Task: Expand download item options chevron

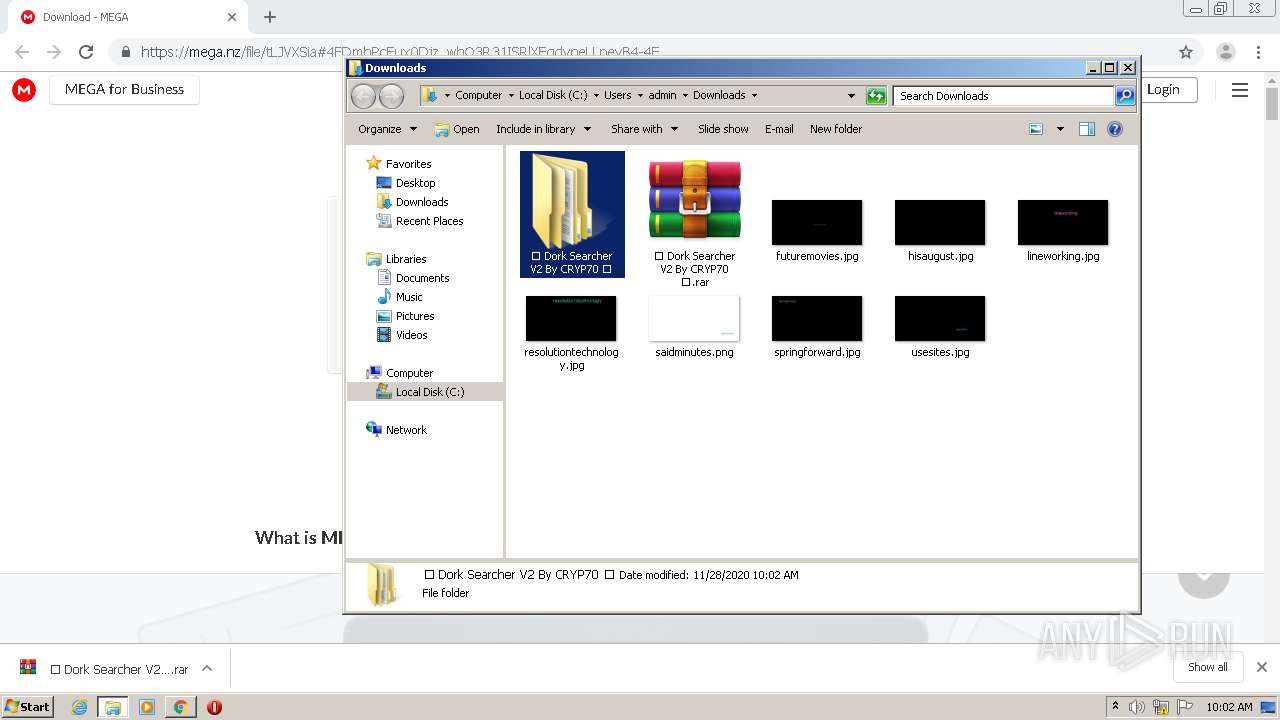Action: click(207, 669)
